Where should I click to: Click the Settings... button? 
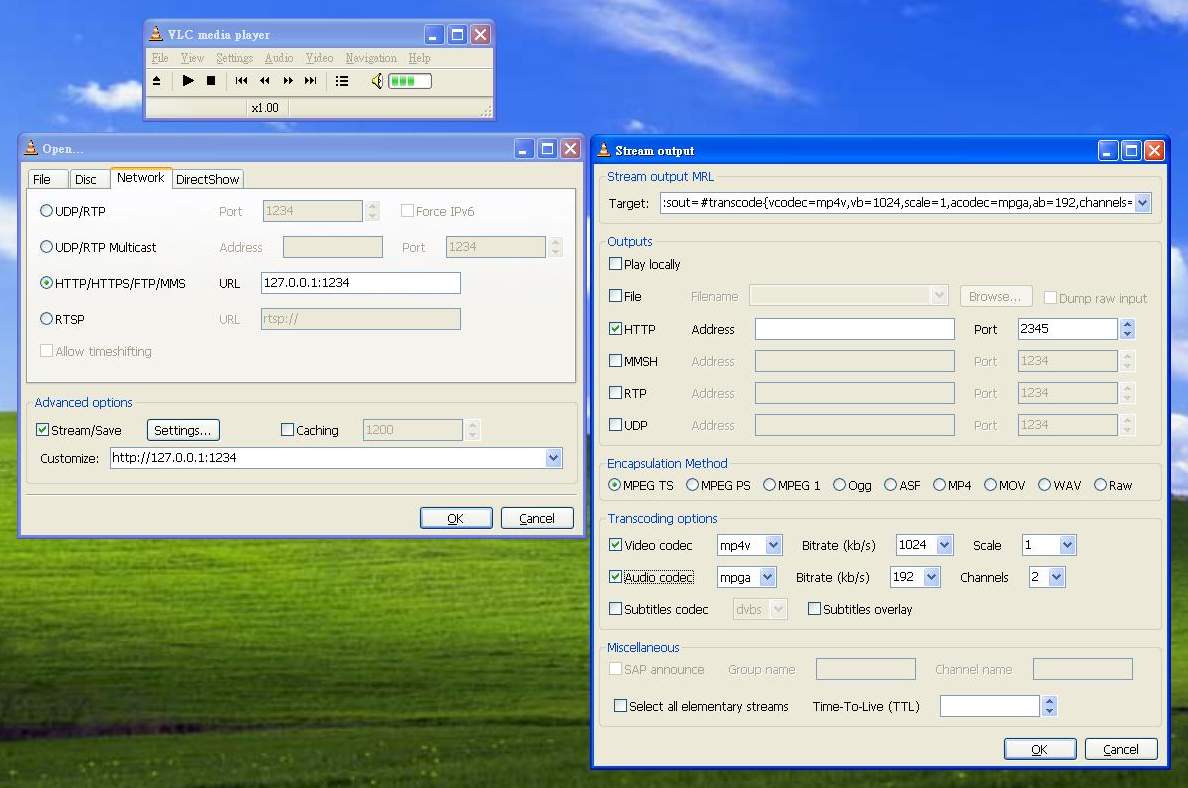point(183,430)
